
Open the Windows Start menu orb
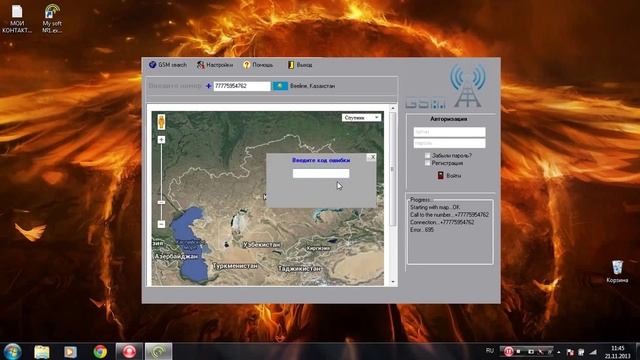tap(12, 351)
